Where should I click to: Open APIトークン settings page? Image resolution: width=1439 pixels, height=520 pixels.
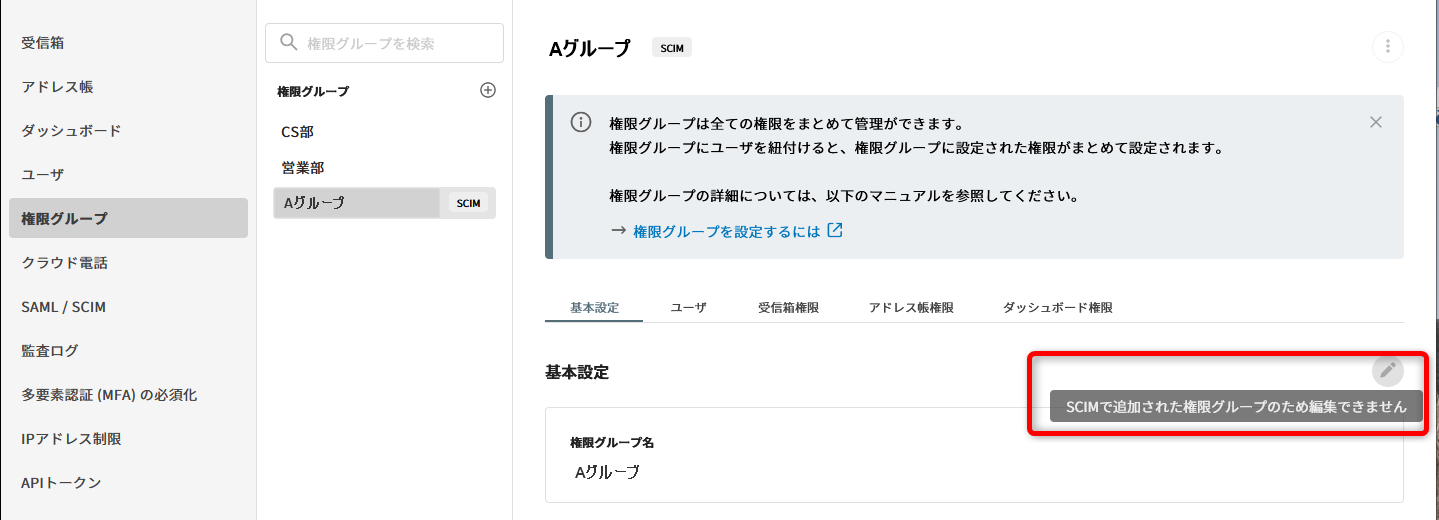[x=61, y=482]
